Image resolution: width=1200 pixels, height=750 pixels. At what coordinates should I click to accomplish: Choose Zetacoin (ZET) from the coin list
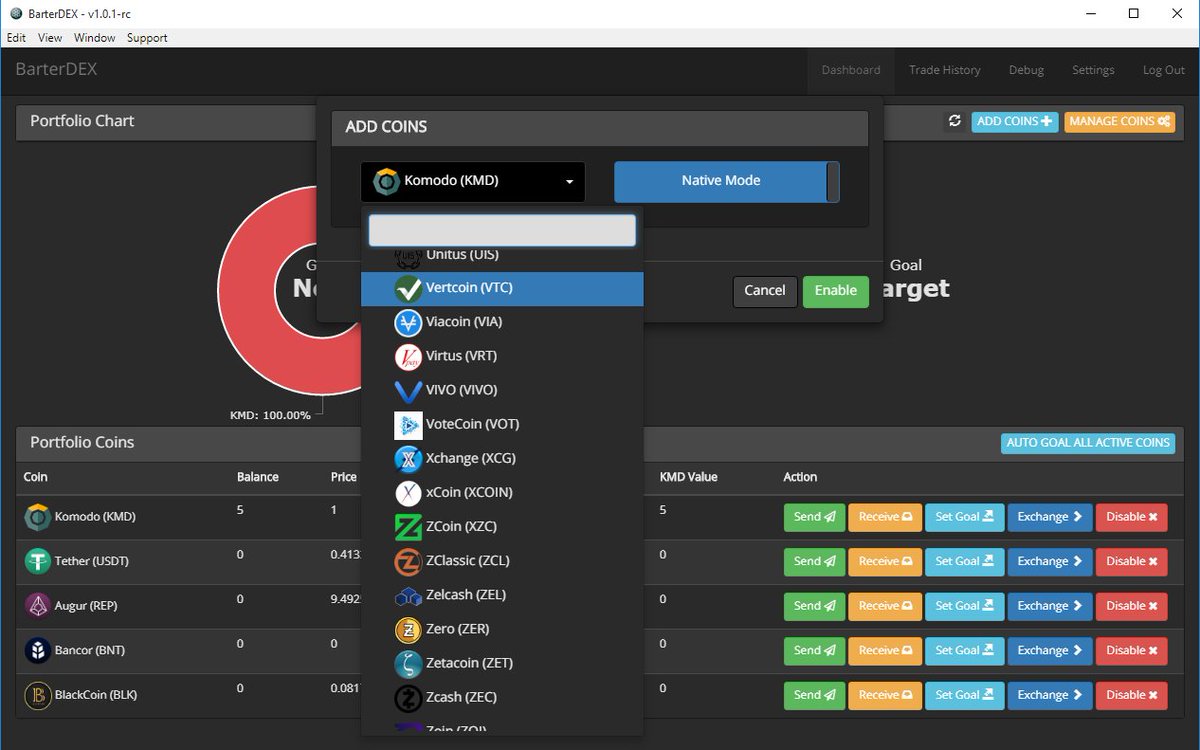click(x=502, y=663)
